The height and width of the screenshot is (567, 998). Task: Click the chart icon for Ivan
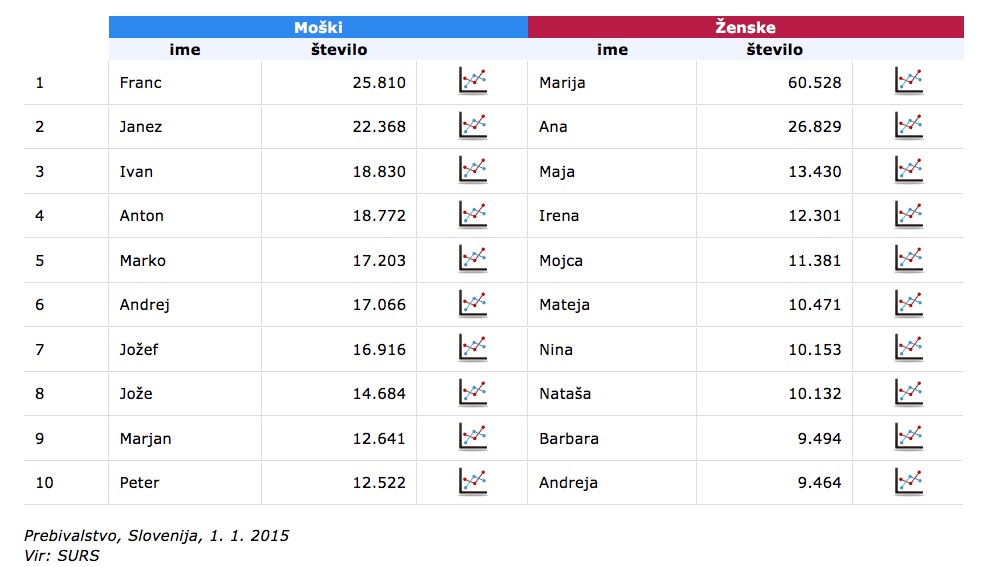(473, 171)
